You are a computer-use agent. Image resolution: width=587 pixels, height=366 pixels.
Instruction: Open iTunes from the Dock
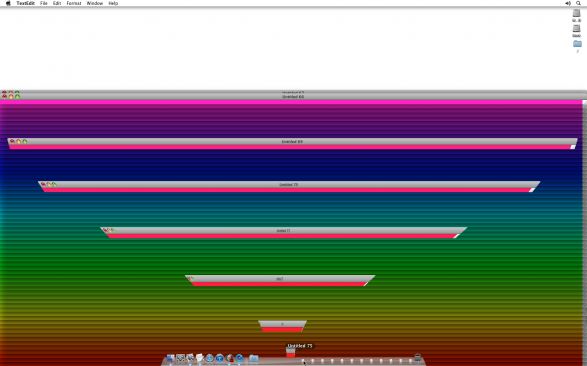[219, 358]
